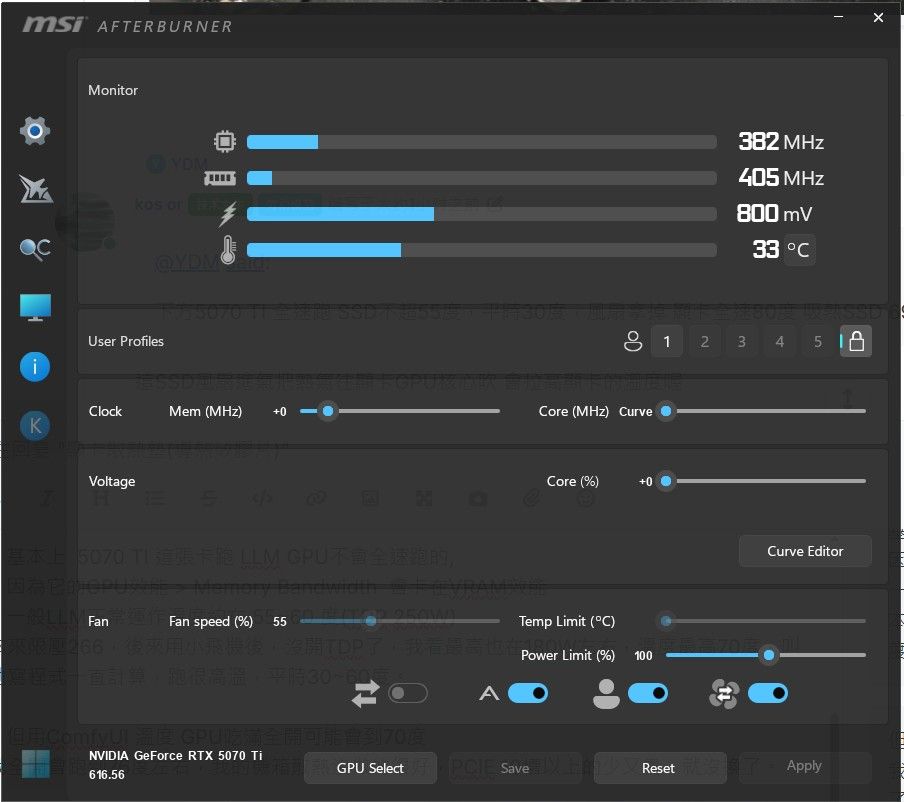
Task: Click the NVIDIA GeForce RTX 5070 Ti label
Action: pos(175,755)
